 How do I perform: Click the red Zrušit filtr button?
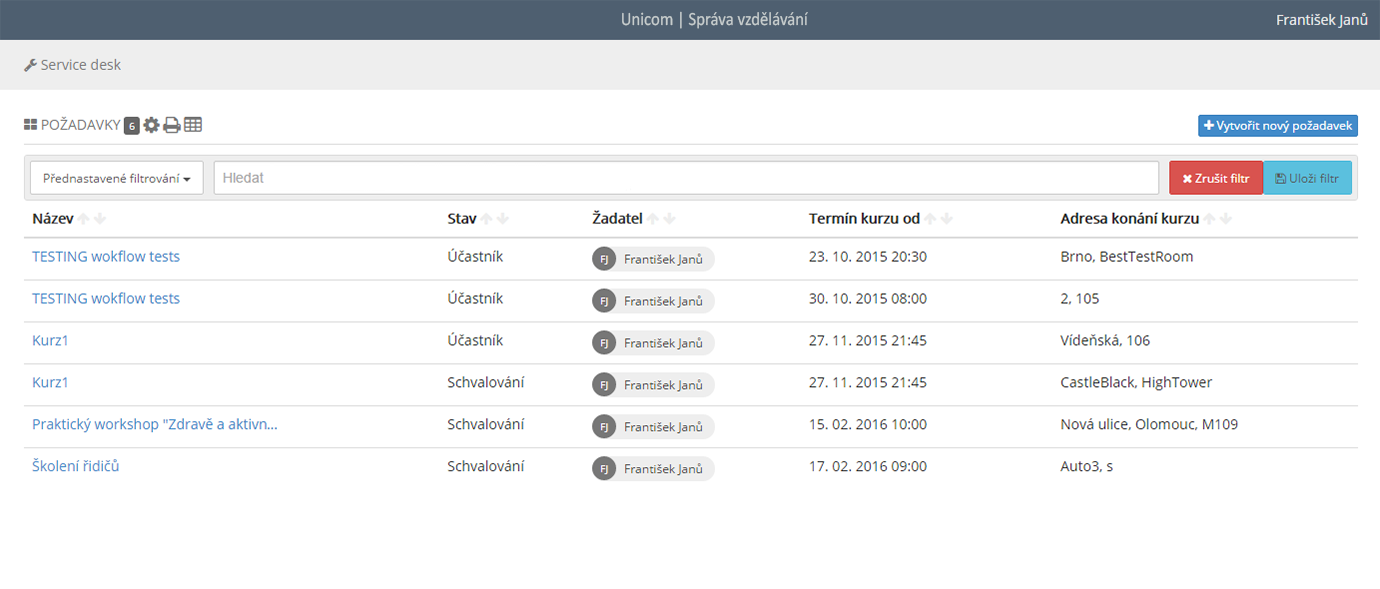(1216, 178)
